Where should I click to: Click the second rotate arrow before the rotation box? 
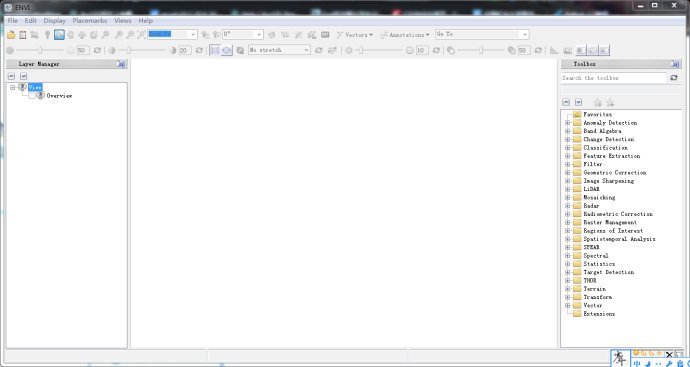coord(216,35)
